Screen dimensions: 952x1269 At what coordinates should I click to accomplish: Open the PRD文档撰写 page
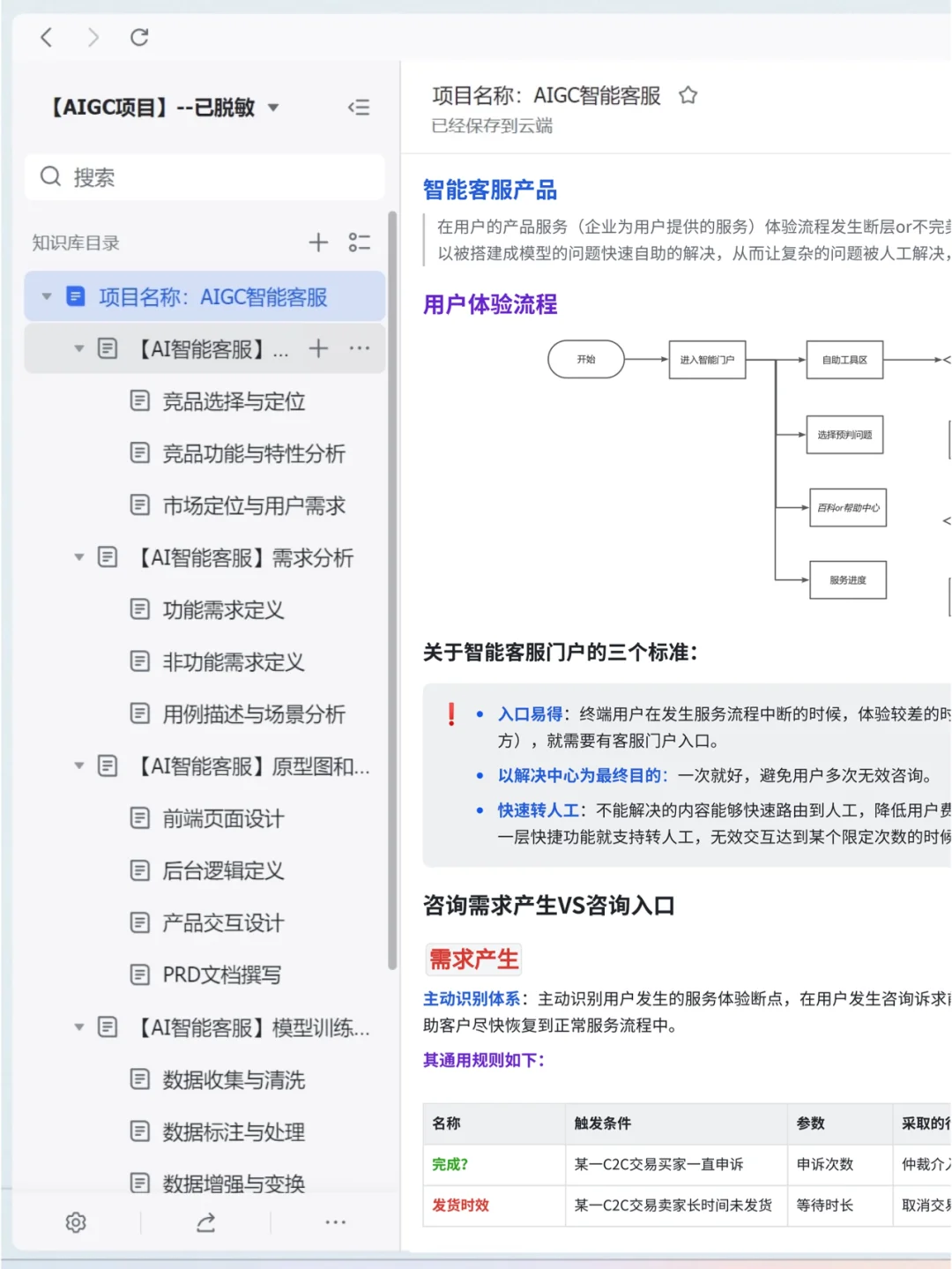coord(220,975)
